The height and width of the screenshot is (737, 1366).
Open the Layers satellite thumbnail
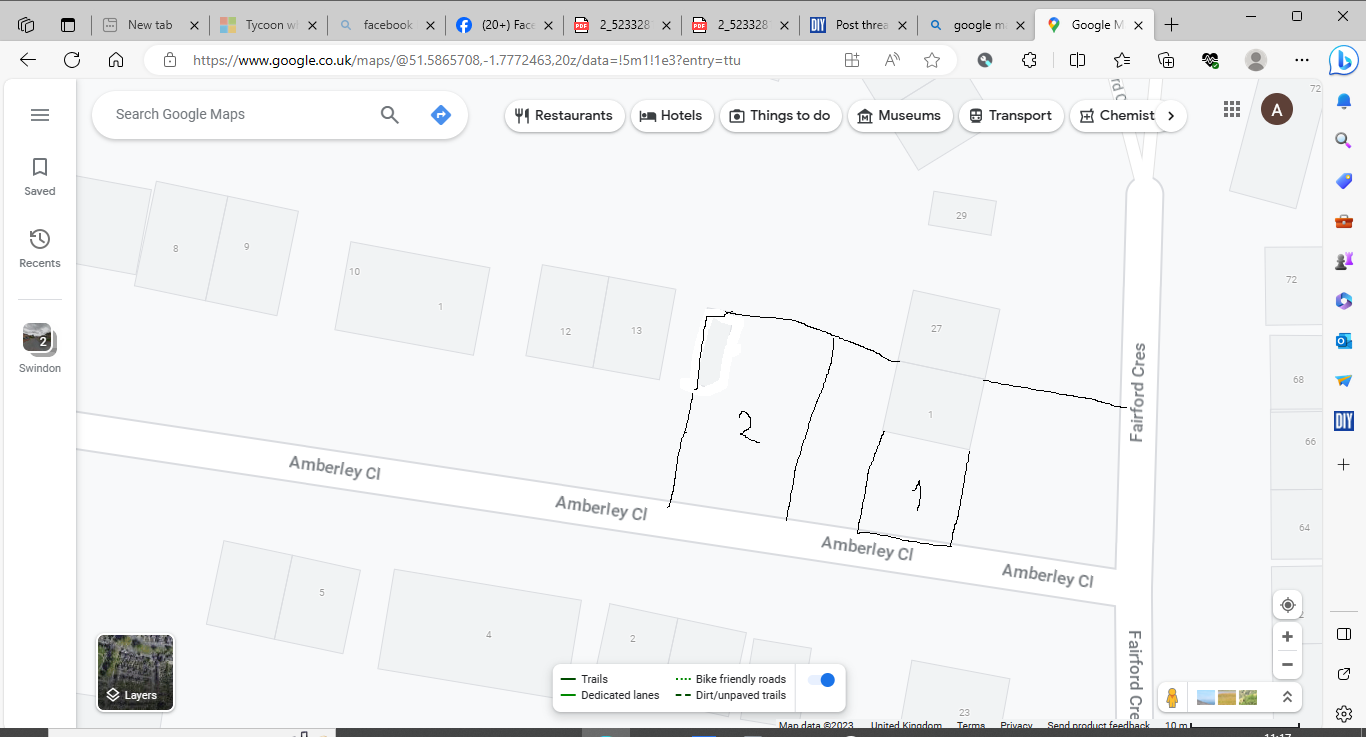(135, 672)
